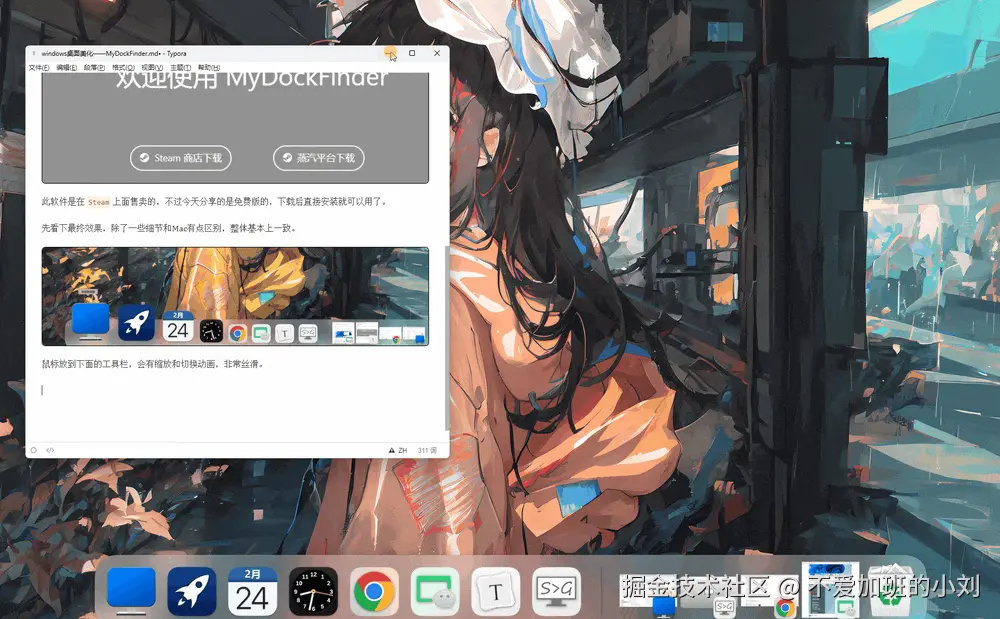The height and width of the screenshot is (619, 1000).
Task: Click the 蒸汽平台下载 button
Action: 319,158
